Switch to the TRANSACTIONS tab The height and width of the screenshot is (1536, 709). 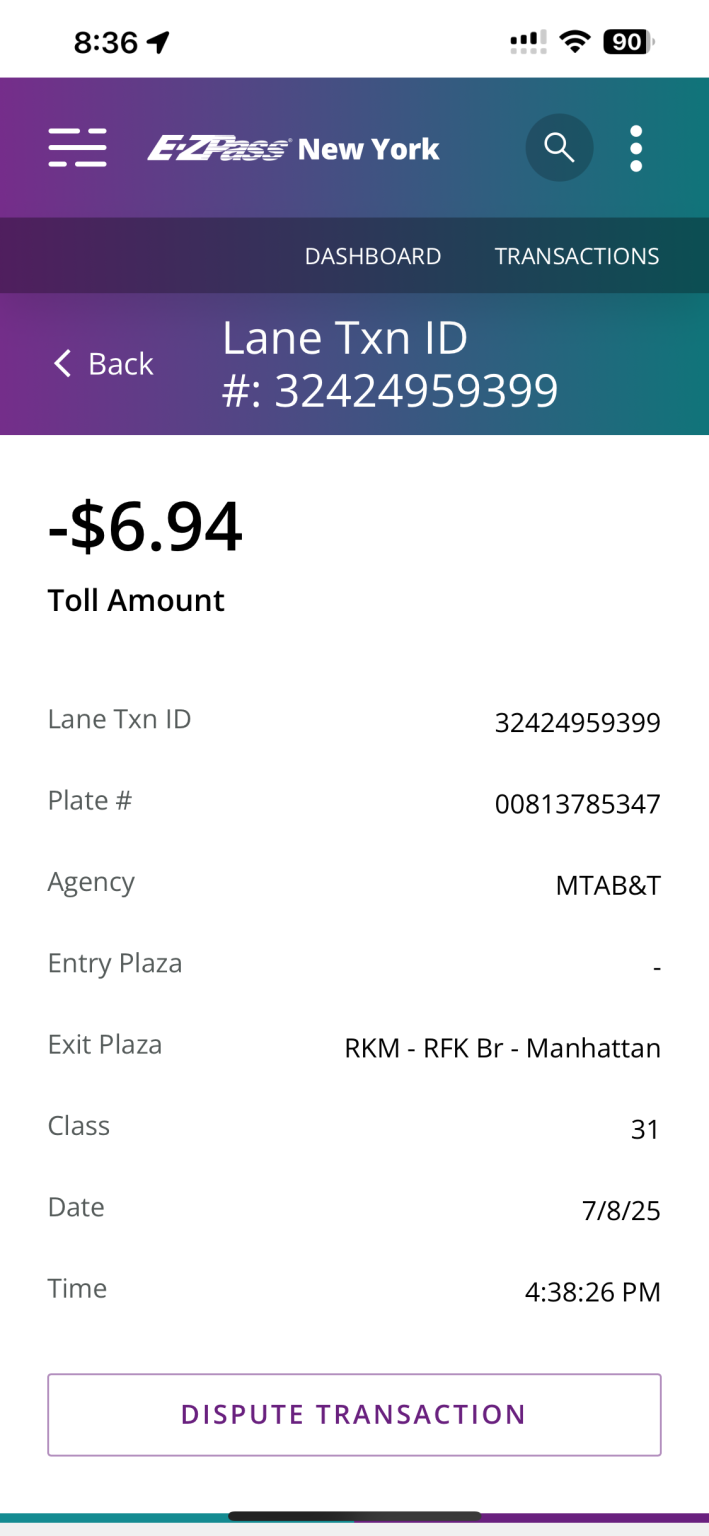click(577, 256)
